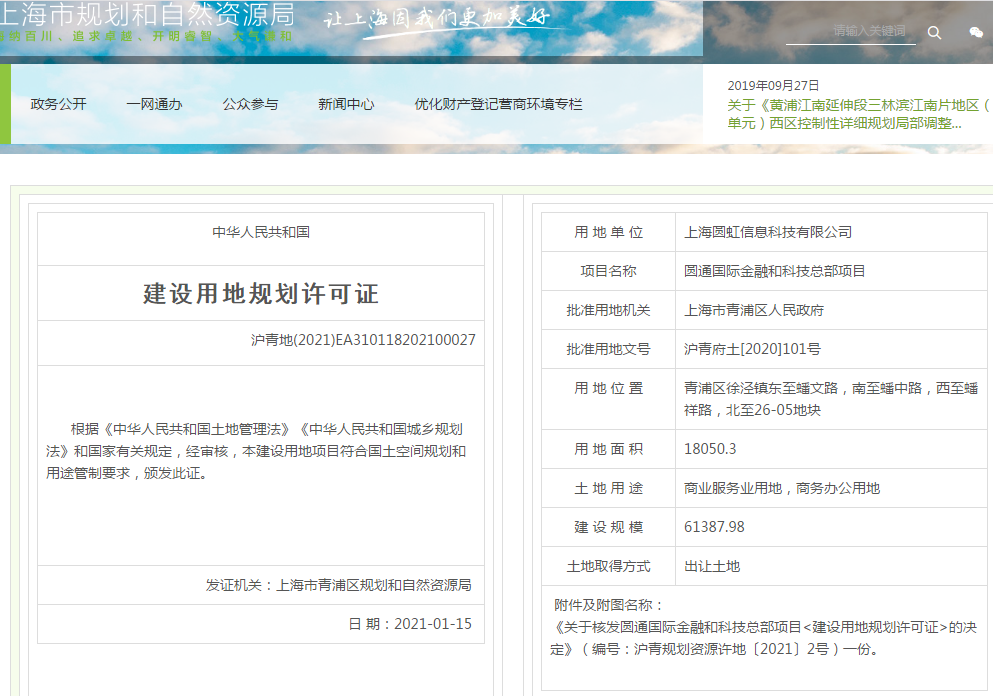Click company name 上海圆虹信息科技有限公司
The height and width of the screenshot is (696, 993).
point(768,232)
